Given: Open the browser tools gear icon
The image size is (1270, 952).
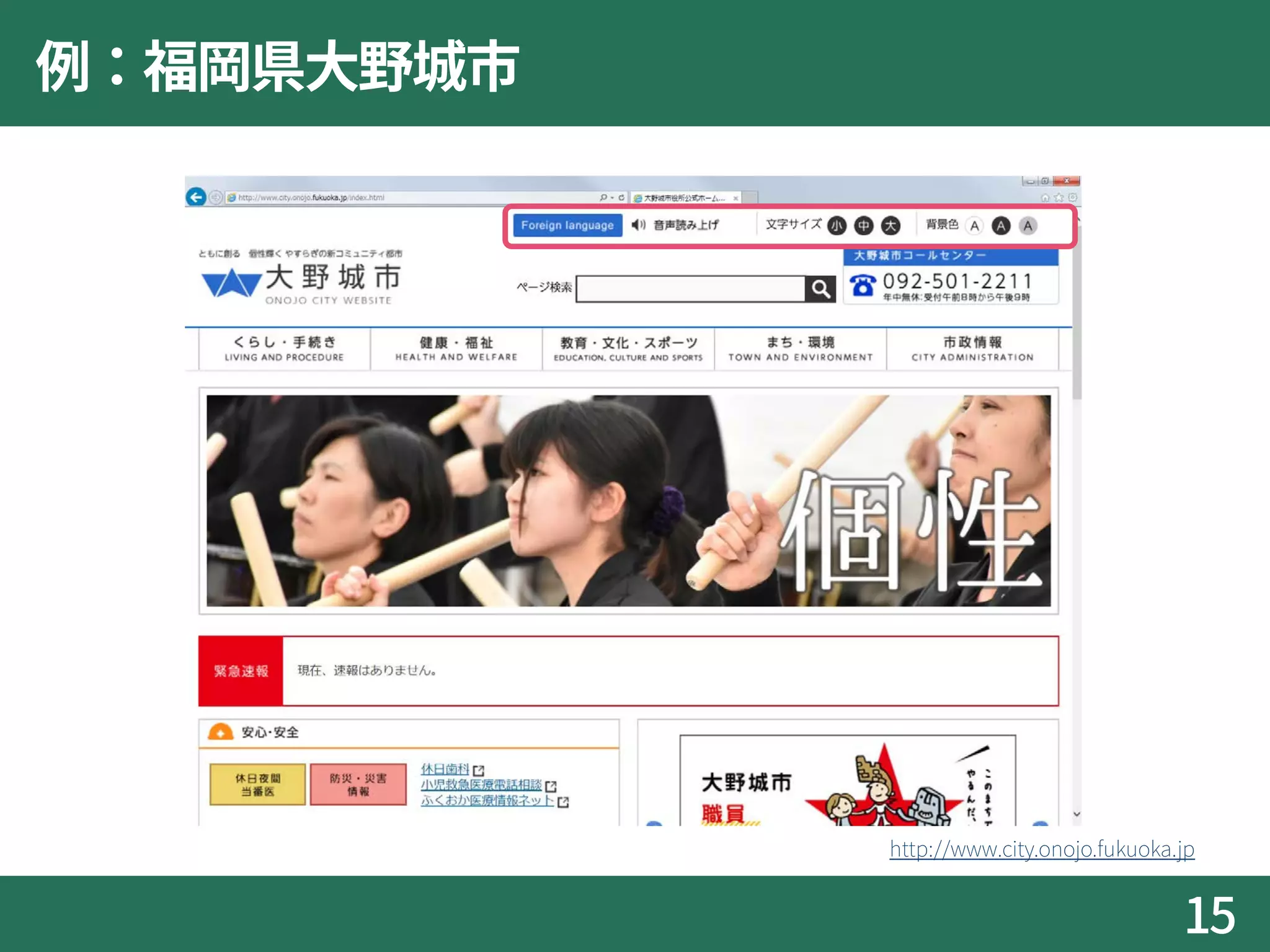Looking at the screenshot, I should tap(1073, 198).
